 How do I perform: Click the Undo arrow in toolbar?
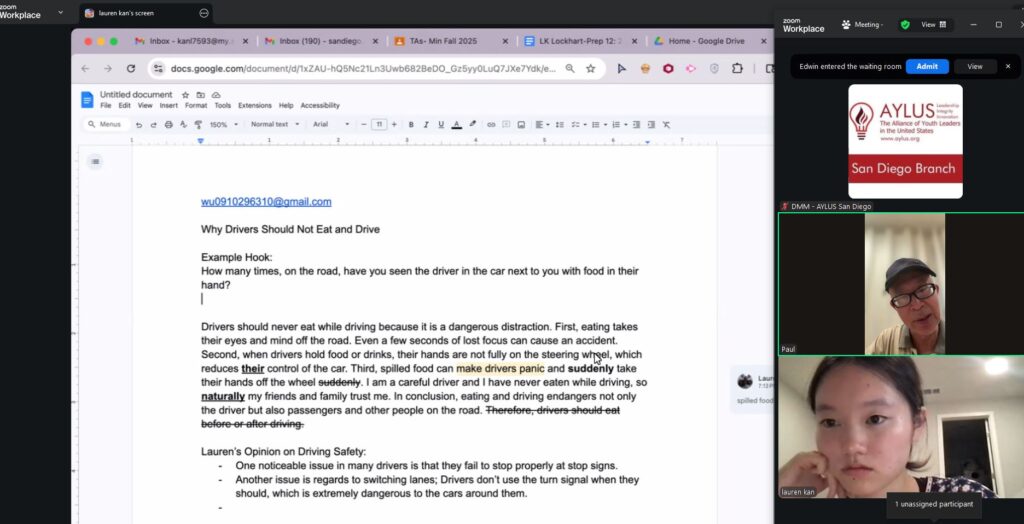click(139, 124)
